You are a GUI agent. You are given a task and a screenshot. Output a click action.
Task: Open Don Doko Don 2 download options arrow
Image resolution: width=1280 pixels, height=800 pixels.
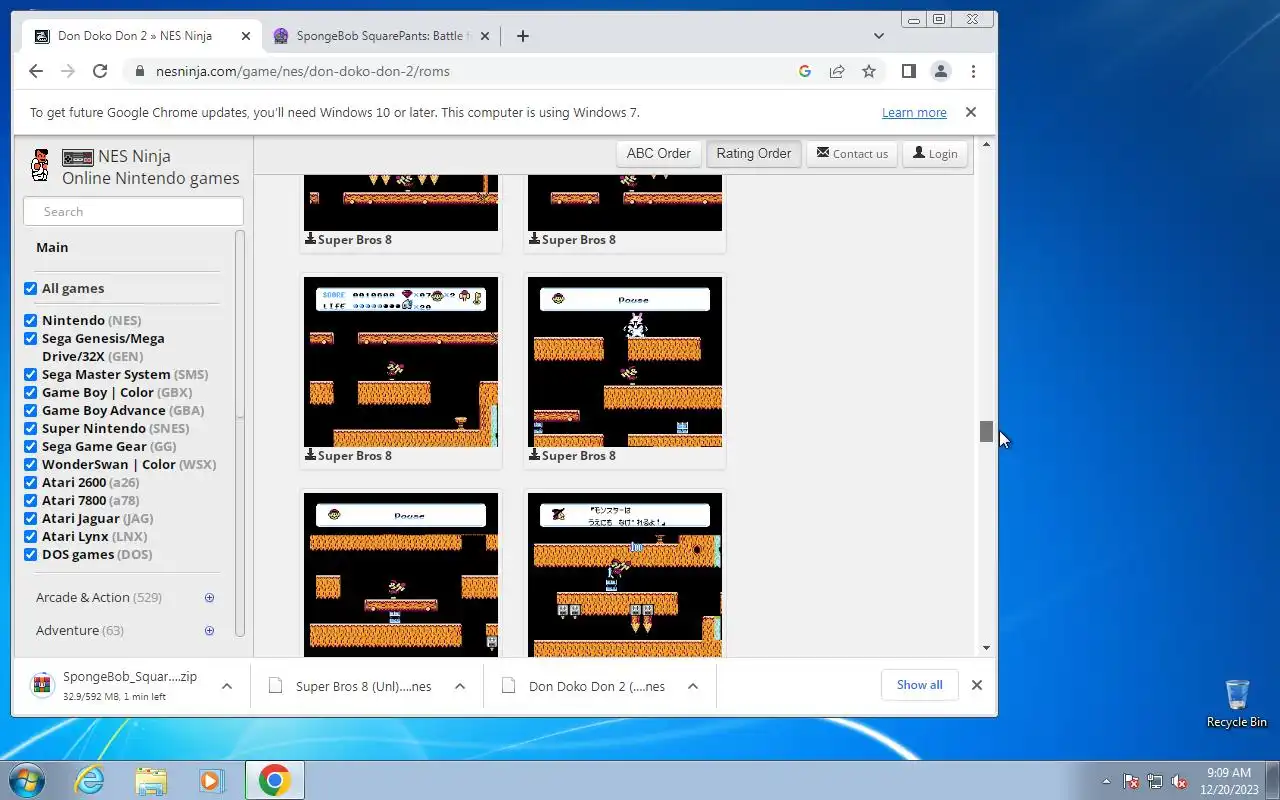693,686
